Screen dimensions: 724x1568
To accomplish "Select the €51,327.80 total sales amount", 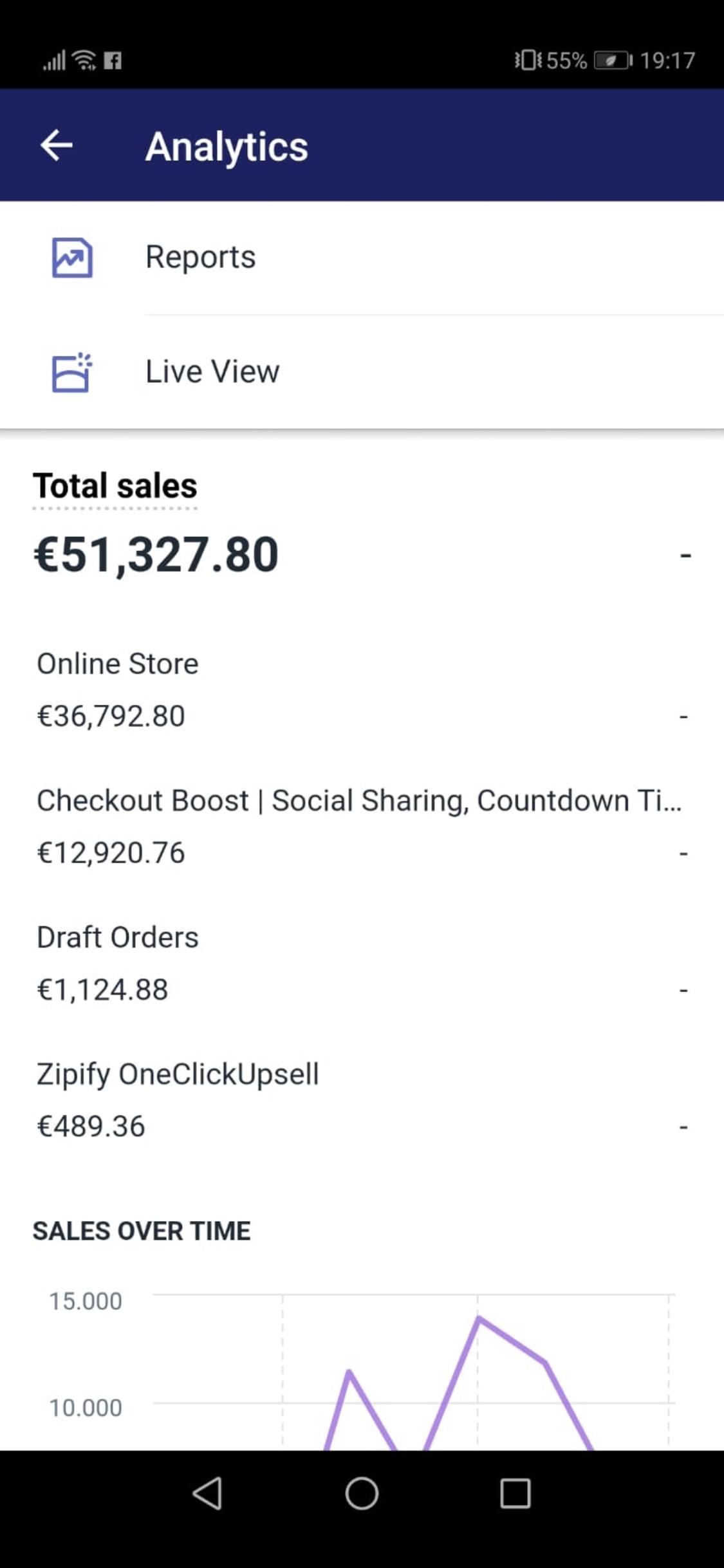I will pyautogui.click(x=156, y=555).
